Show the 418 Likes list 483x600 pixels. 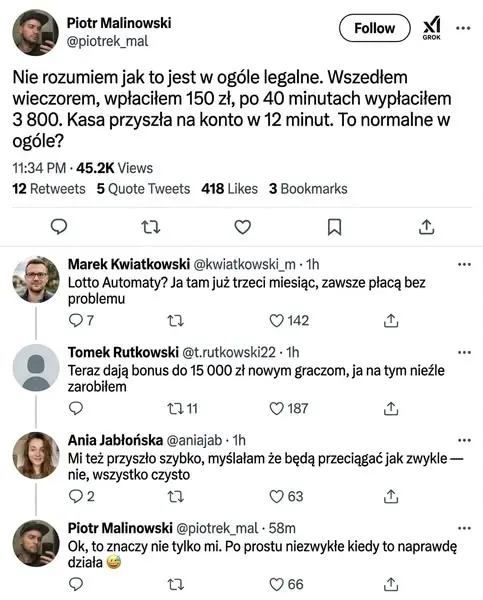coord(230,189)
